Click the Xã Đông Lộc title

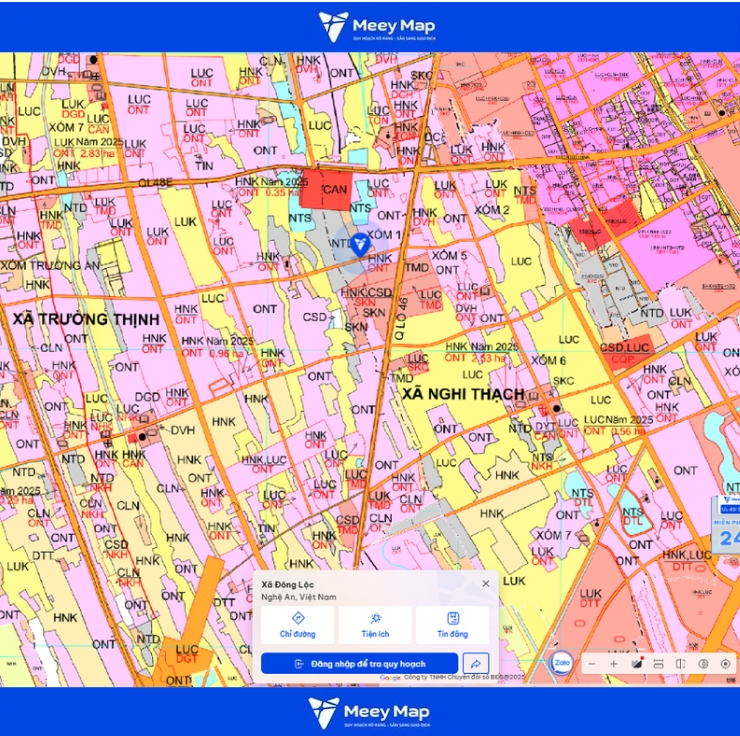coord(287,585)
